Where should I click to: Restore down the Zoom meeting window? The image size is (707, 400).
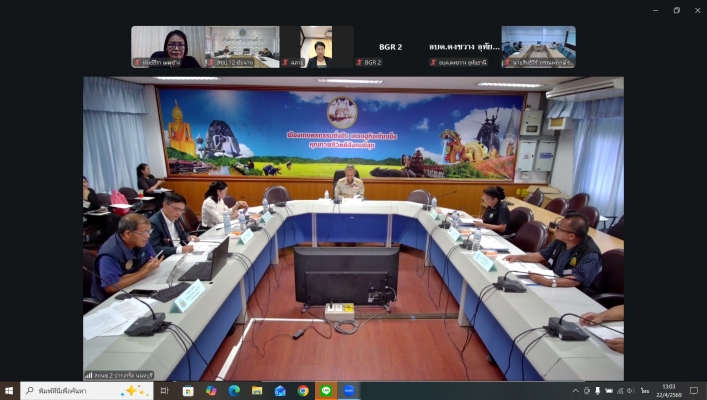coord(677,10)
